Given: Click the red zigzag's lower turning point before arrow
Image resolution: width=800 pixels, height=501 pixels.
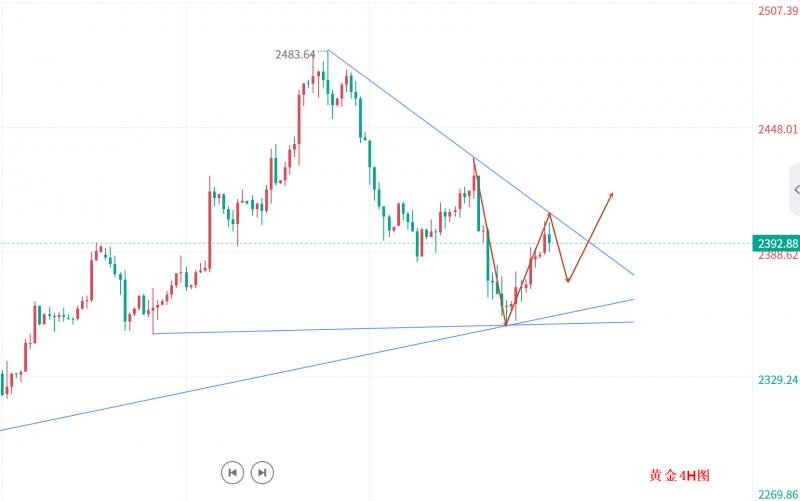Looking at the screenshot, I should click(567, 281).
